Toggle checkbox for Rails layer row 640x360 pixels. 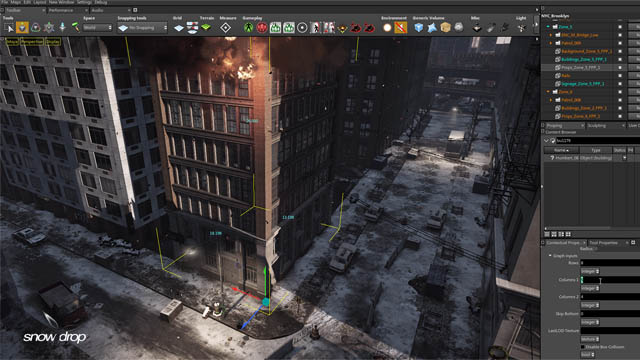620,76
